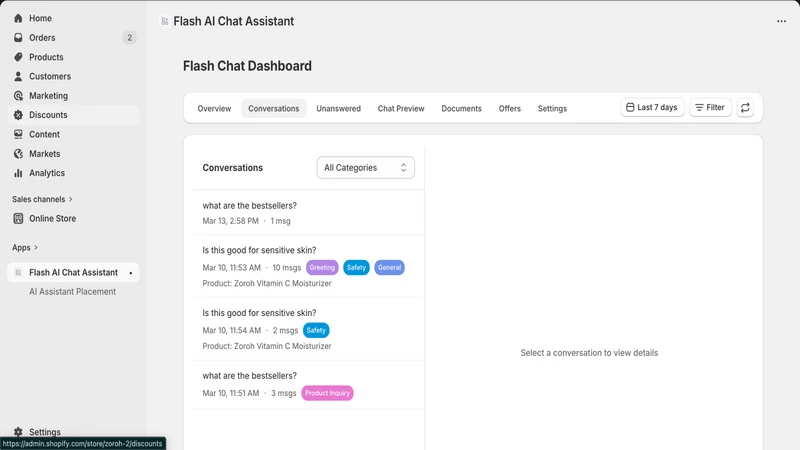Image resolution: width=800 pixels, height=450 pixels.
Task: Click the Markets globe icon
Action: [x=18, y=154]
